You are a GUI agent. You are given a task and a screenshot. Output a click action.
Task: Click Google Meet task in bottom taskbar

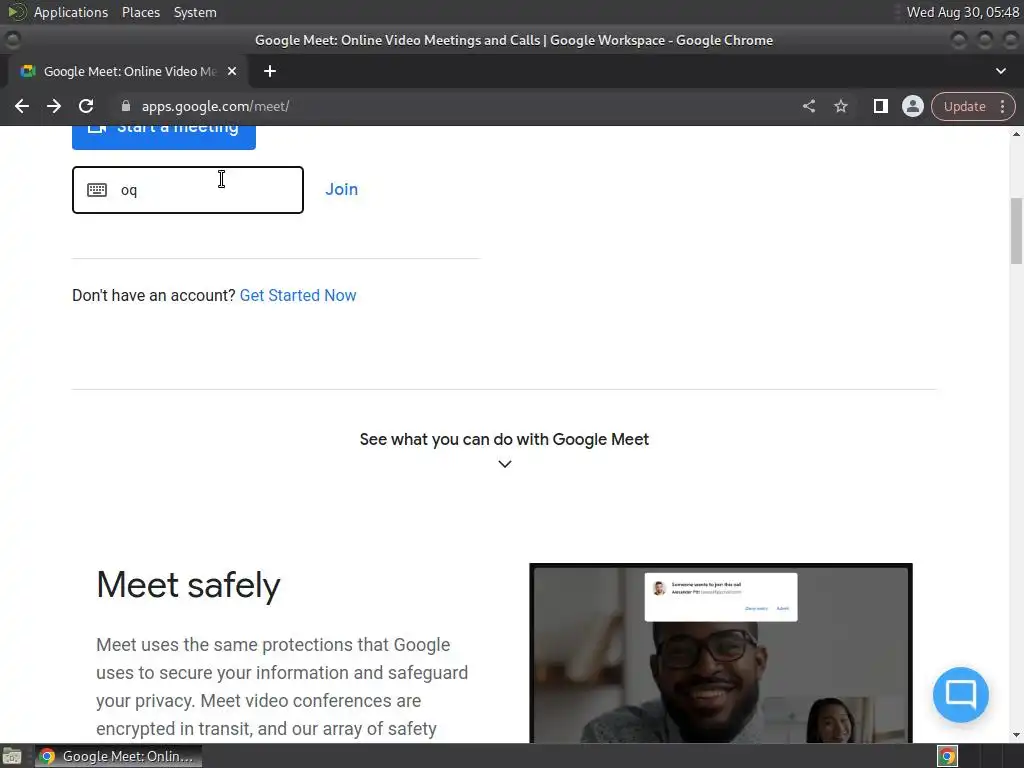click(118, 756)
